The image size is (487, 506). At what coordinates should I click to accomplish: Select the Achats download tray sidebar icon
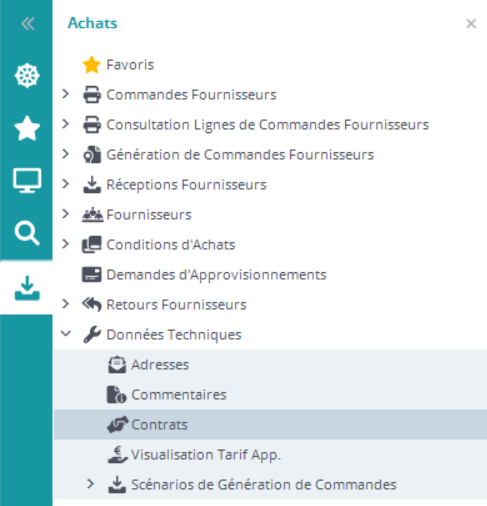[x=27, y=288]
